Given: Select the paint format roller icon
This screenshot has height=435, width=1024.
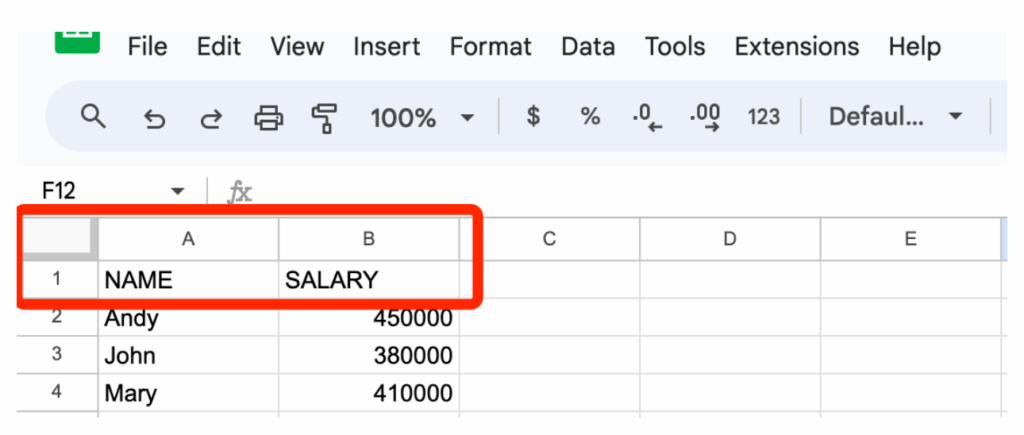Looking at the screenshot, I should tap(324, 119).
